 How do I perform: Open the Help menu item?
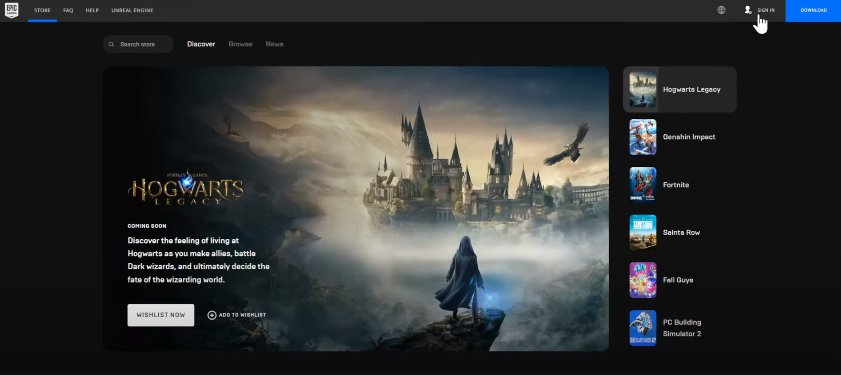pyautogui.click(x=92, y=10)
